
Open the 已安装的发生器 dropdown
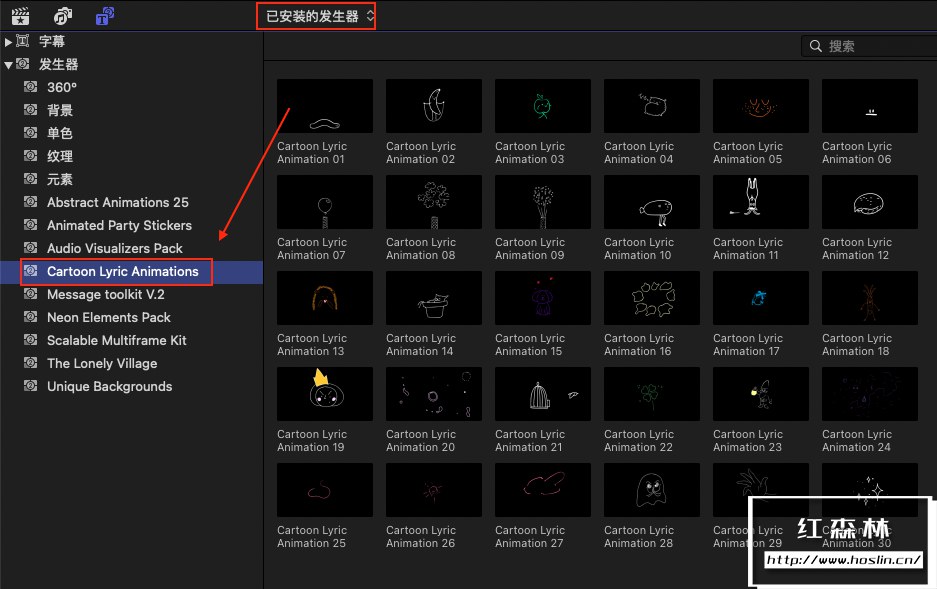(316, 16)
